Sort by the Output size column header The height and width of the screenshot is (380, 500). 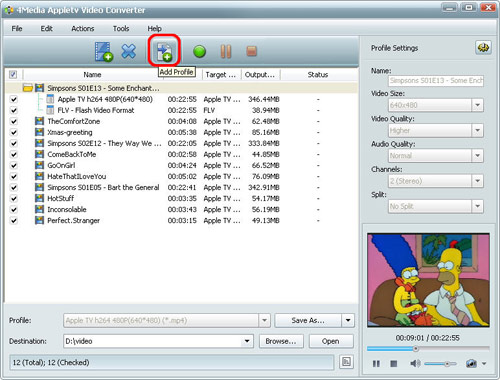(260, 75)
